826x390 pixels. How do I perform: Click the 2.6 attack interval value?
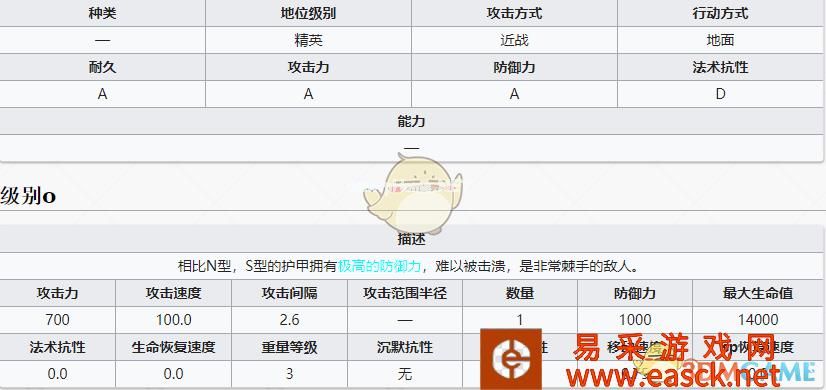click(x=289, y=320)
